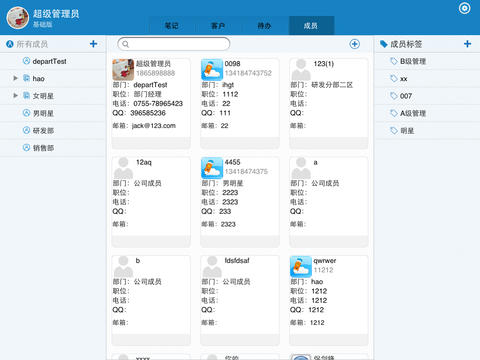Click the 所有成员 header icon

tap(10, 44)
